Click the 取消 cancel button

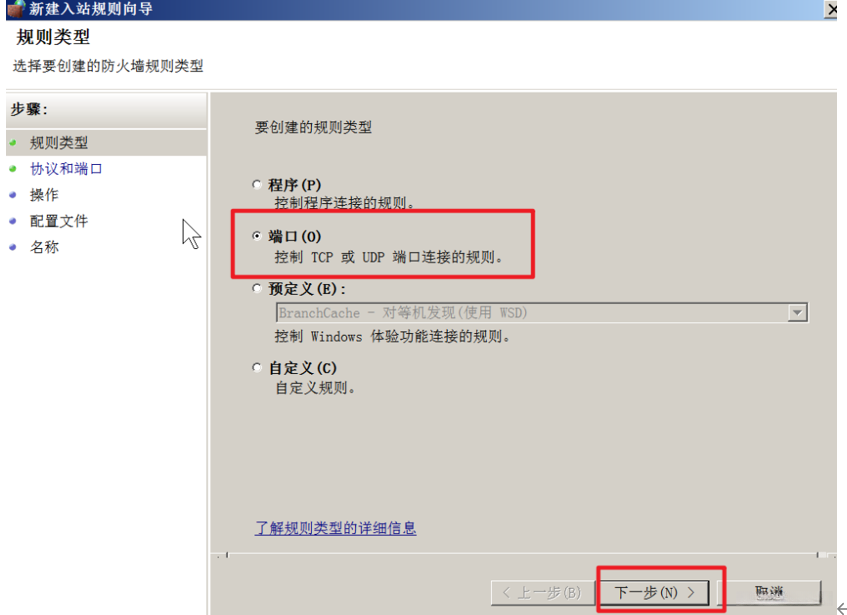(771, 592)
